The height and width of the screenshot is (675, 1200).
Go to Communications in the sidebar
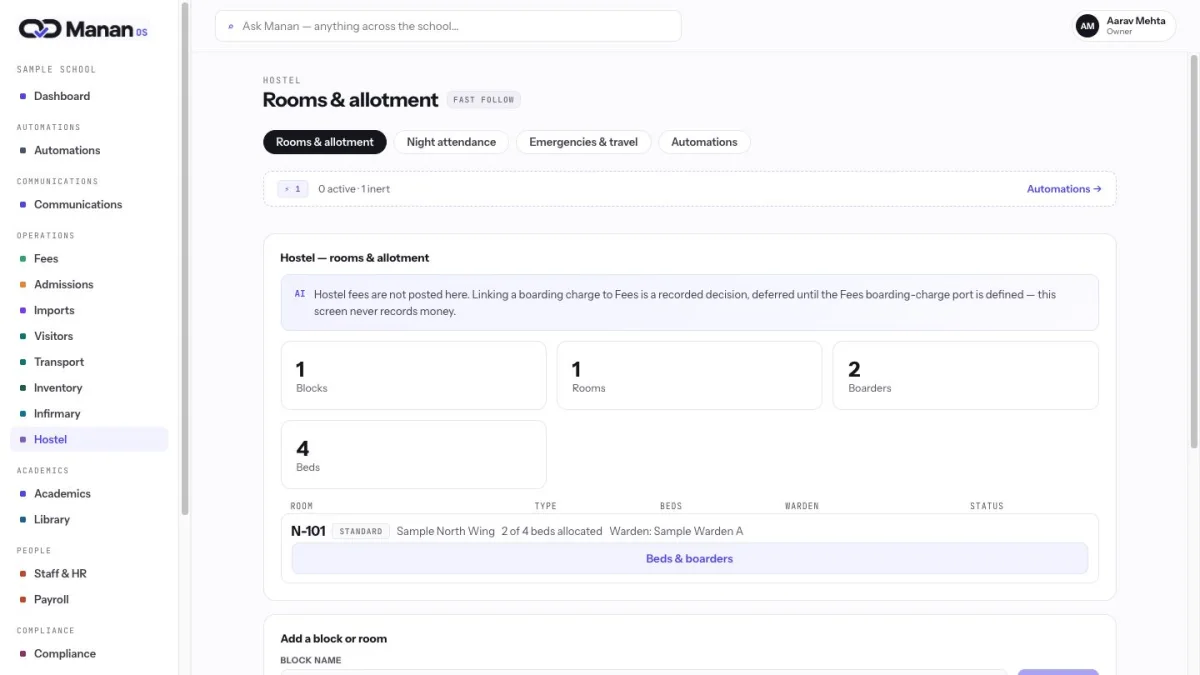(89, 204)
